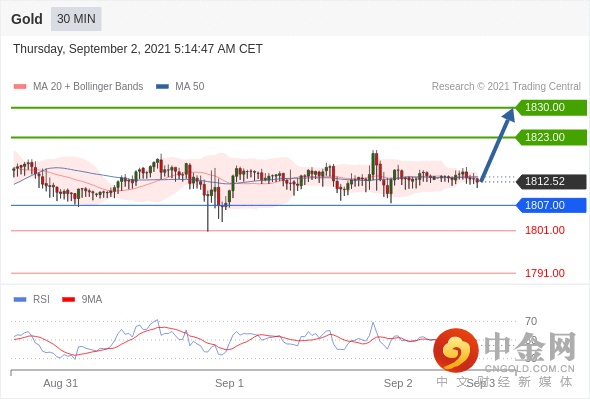Image resolution: width=590 pixels, height=400 pixels.
Task: Click the Gold instrument title
Action: (x=27, y=19)
